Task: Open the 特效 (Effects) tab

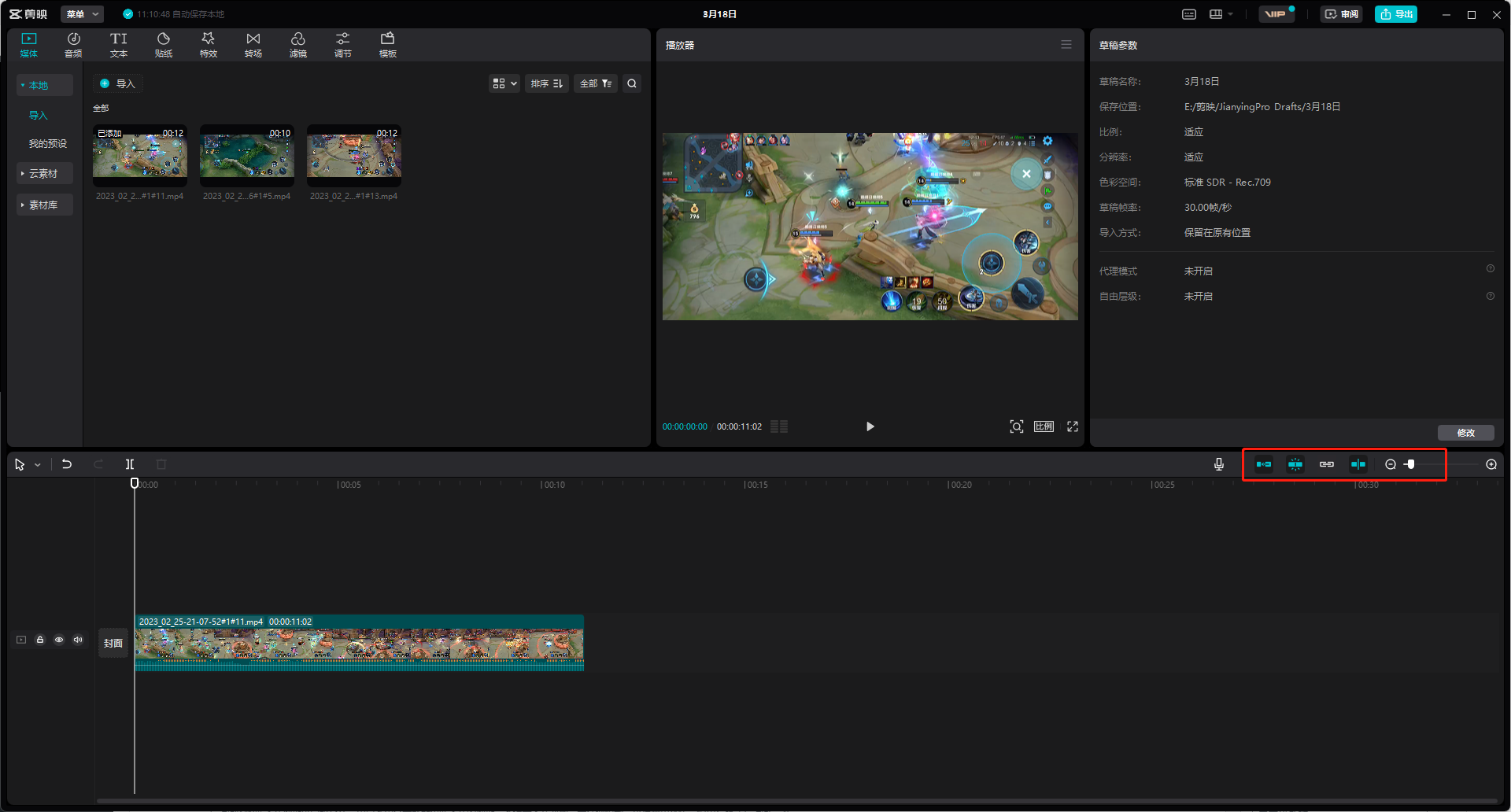Action: [x=209, y=45]
